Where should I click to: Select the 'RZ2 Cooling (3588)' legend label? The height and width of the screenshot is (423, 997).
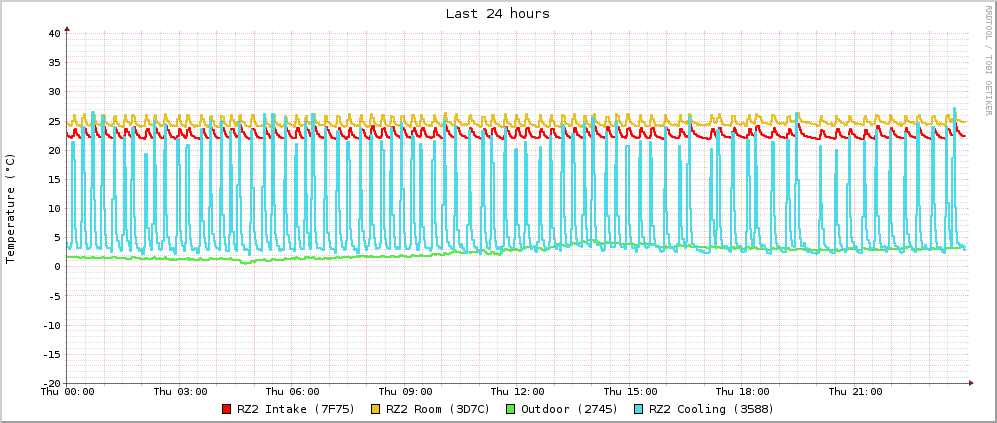coord(712,409)
